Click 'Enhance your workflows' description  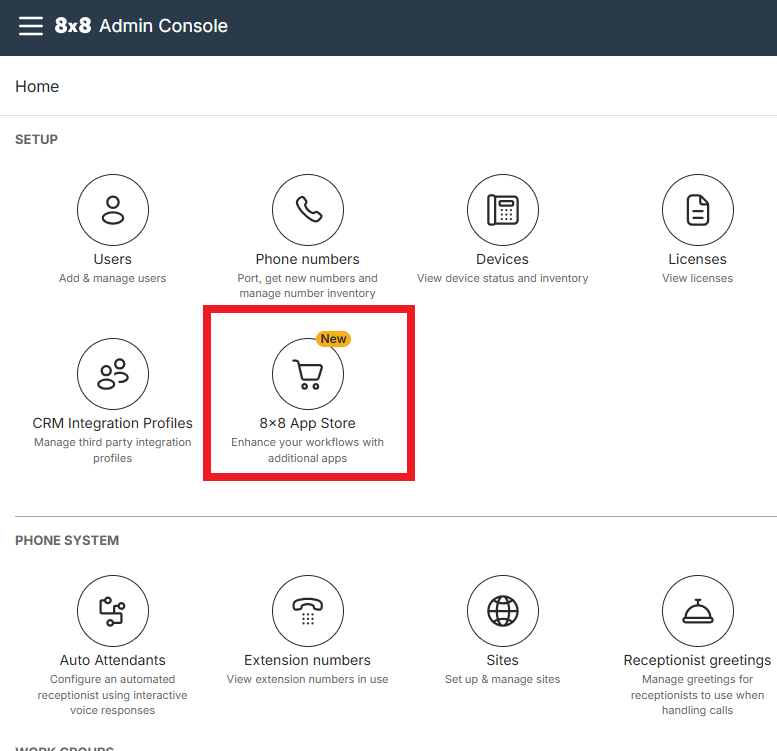[x=307, y=450]
